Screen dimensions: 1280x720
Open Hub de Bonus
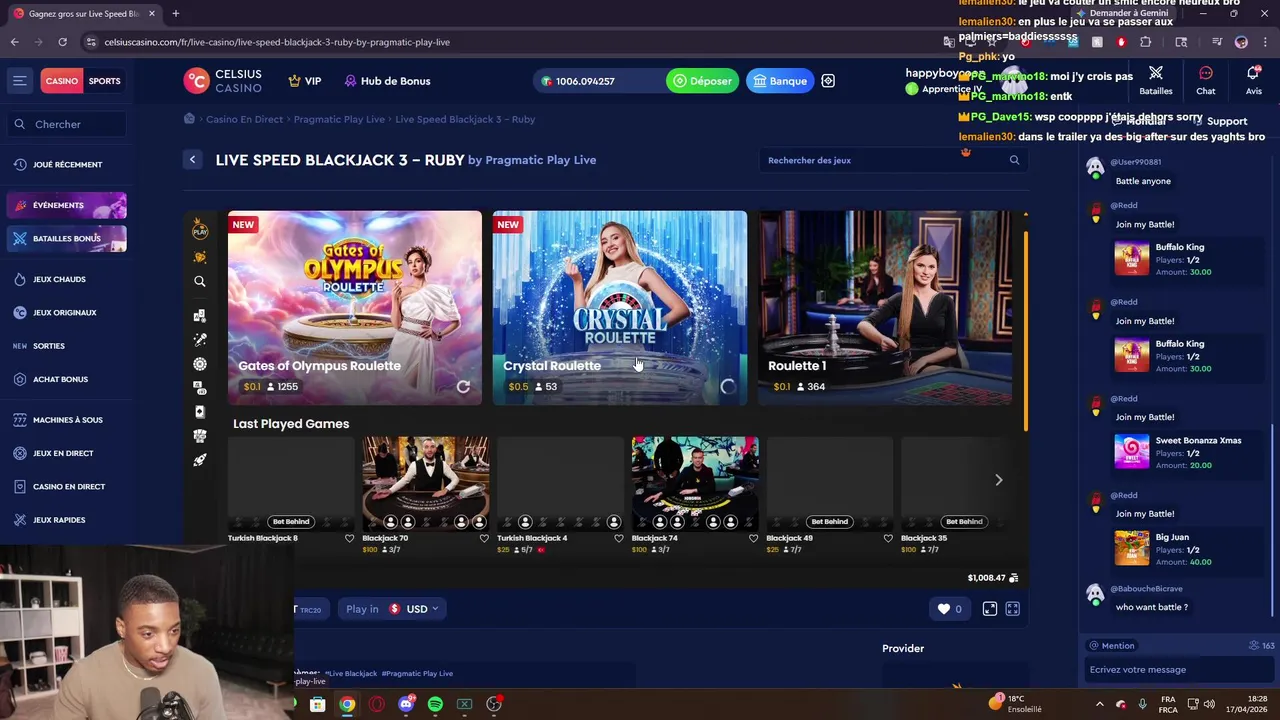(x=387, y=81)
